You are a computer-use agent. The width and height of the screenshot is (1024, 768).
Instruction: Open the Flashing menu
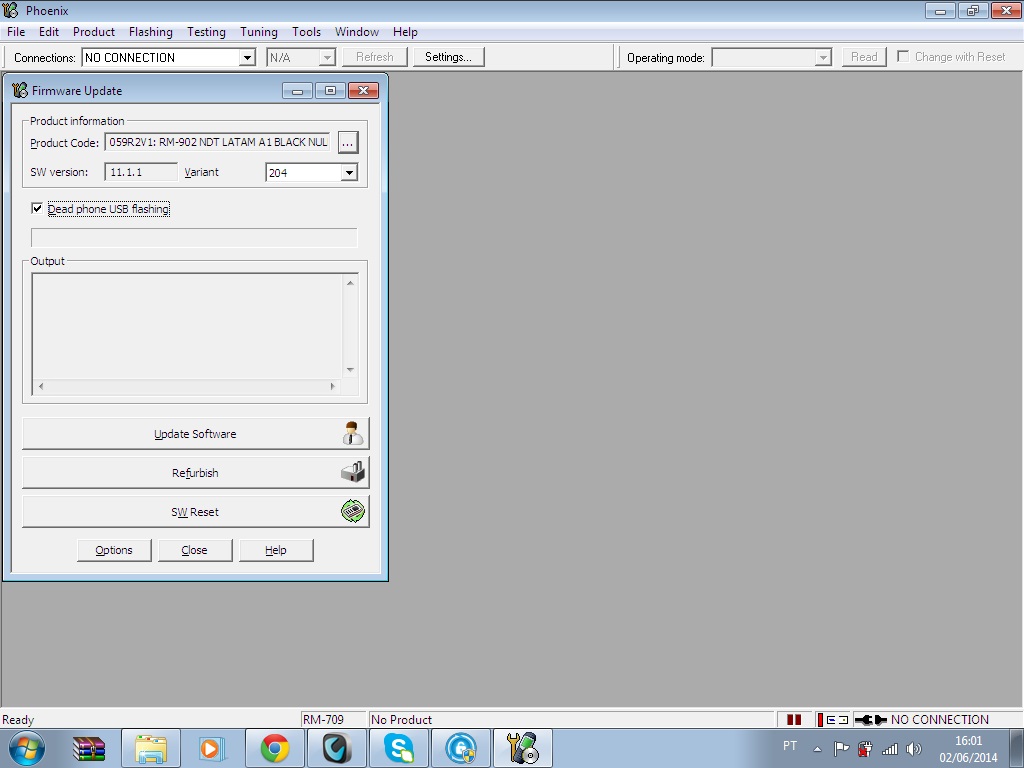(x=151, y=32)
